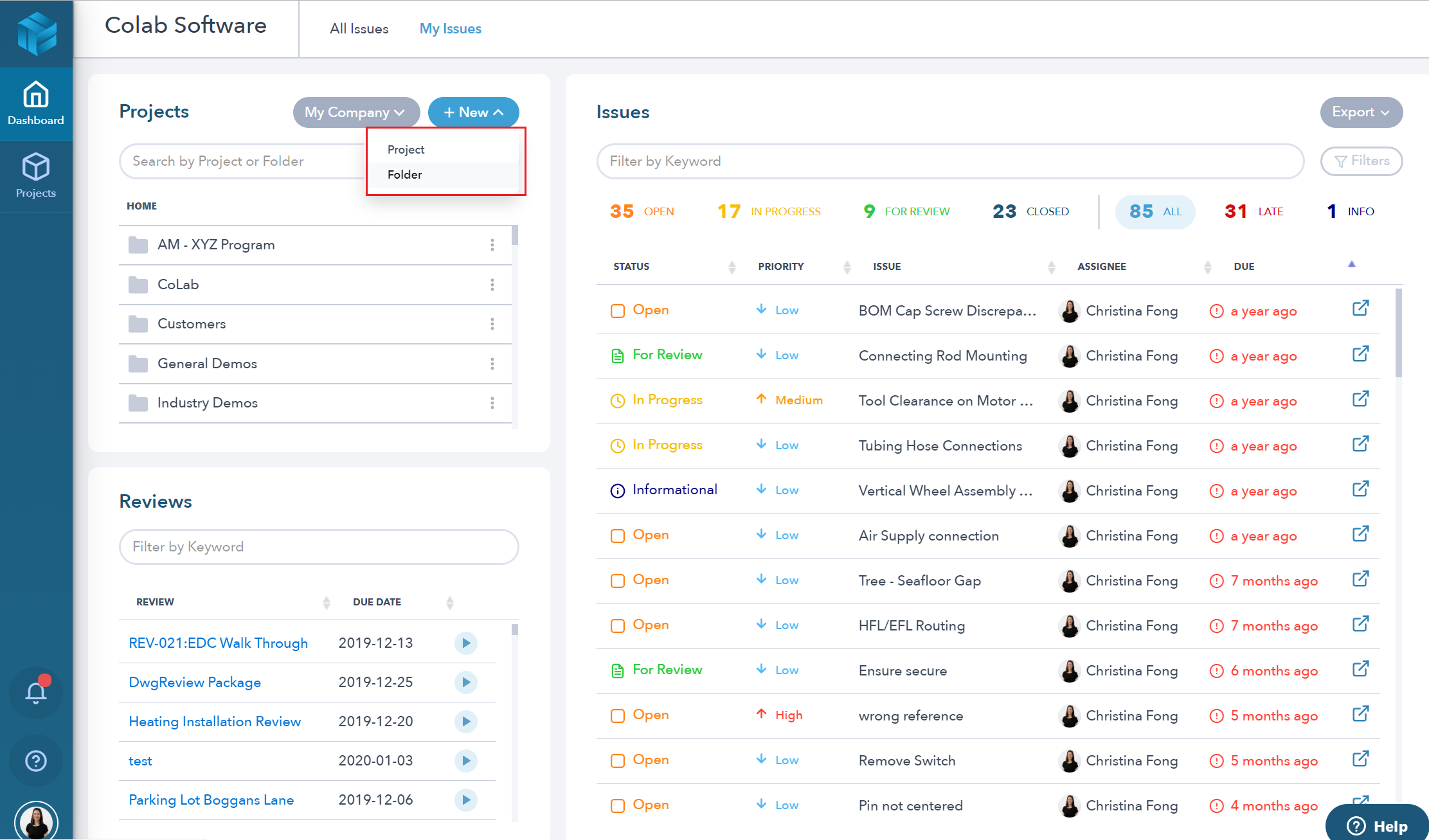
Task: Play the test review
Action: [466, 760]
